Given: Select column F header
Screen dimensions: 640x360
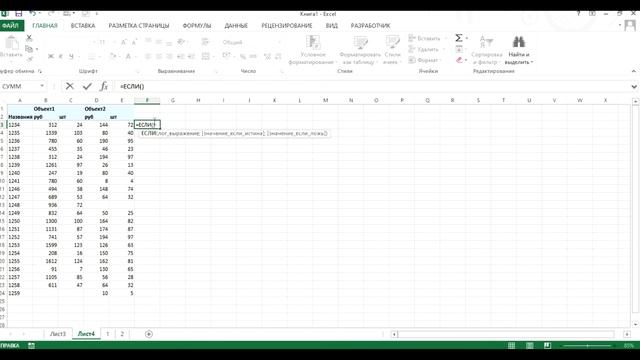Looking at the screenshot, I should coord(147,100).
